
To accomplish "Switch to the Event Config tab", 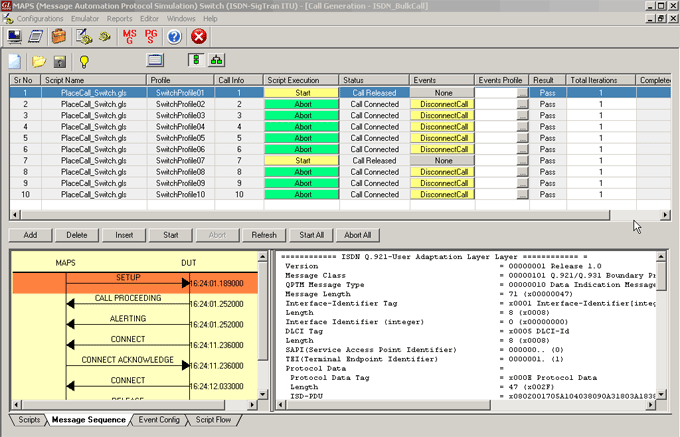I will click(159, 420).
